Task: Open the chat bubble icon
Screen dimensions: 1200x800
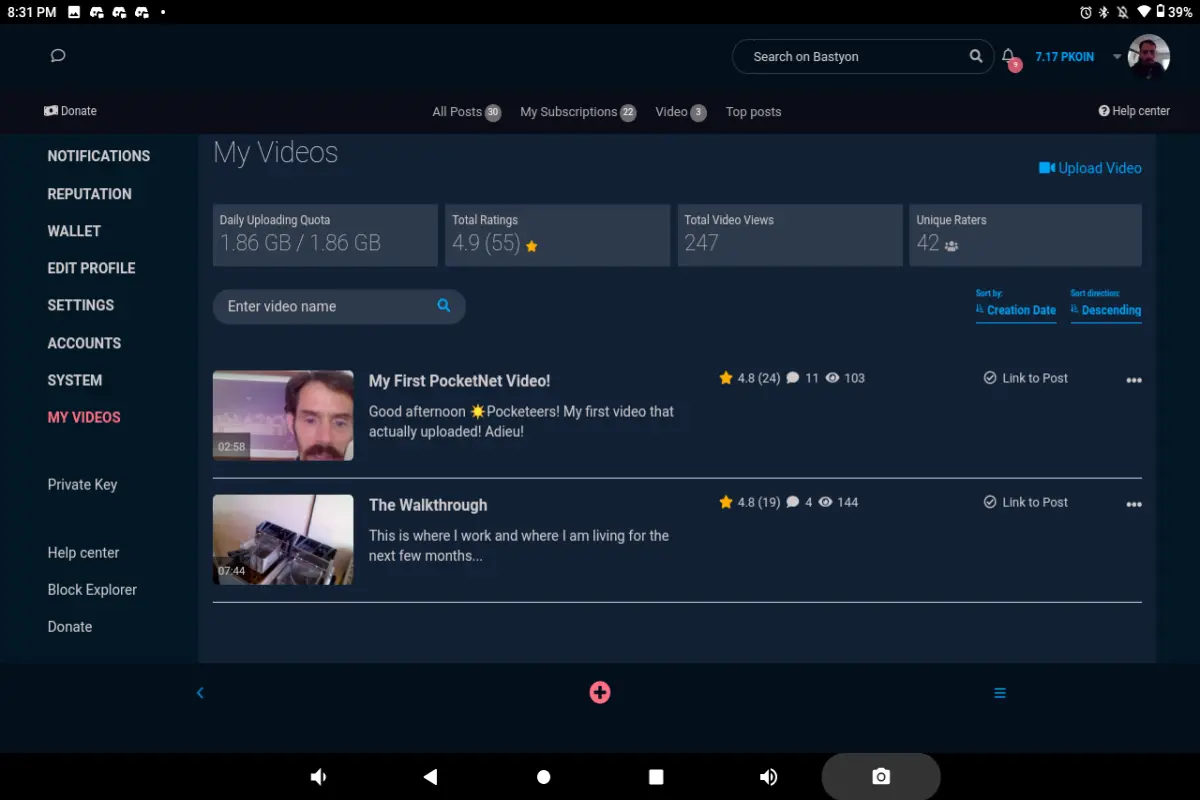Action: (x=58, y=56)
